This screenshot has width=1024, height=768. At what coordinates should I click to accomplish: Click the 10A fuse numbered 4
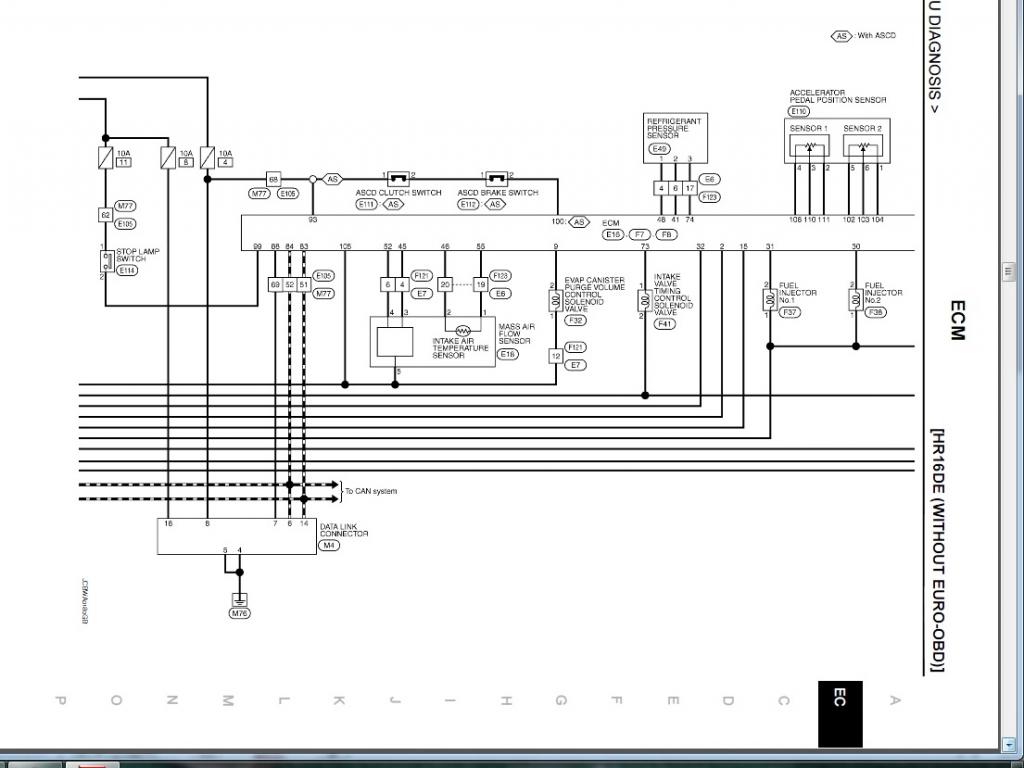[207, 157]
